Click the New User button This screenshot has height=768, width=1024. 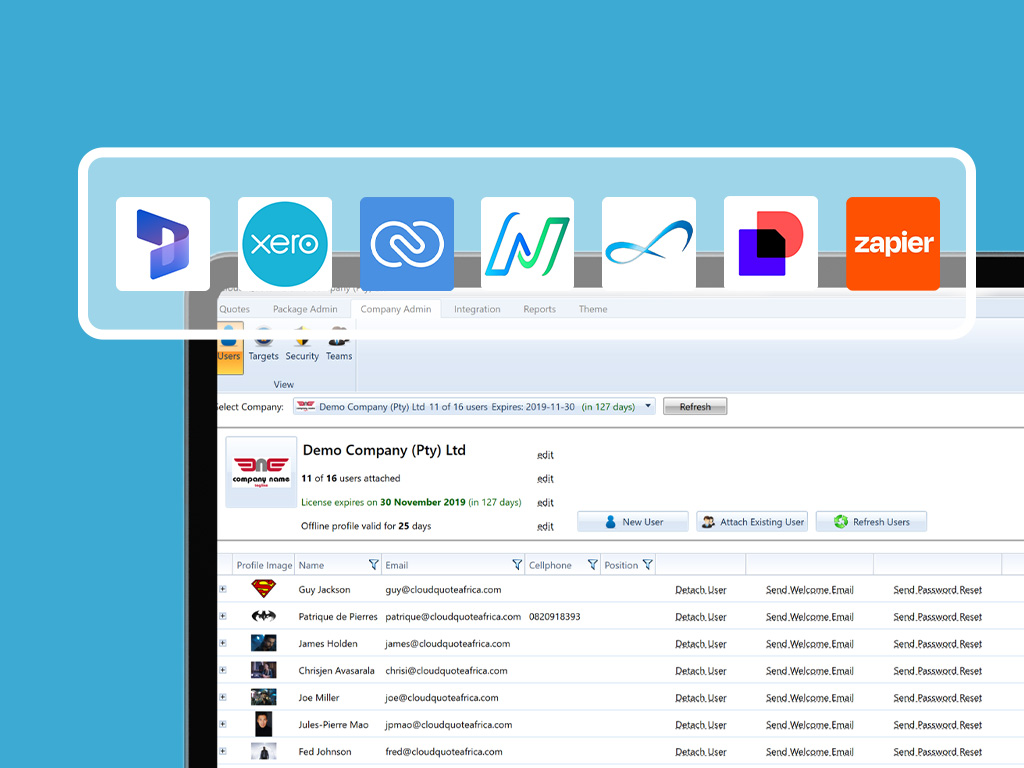tap(633, 522)
